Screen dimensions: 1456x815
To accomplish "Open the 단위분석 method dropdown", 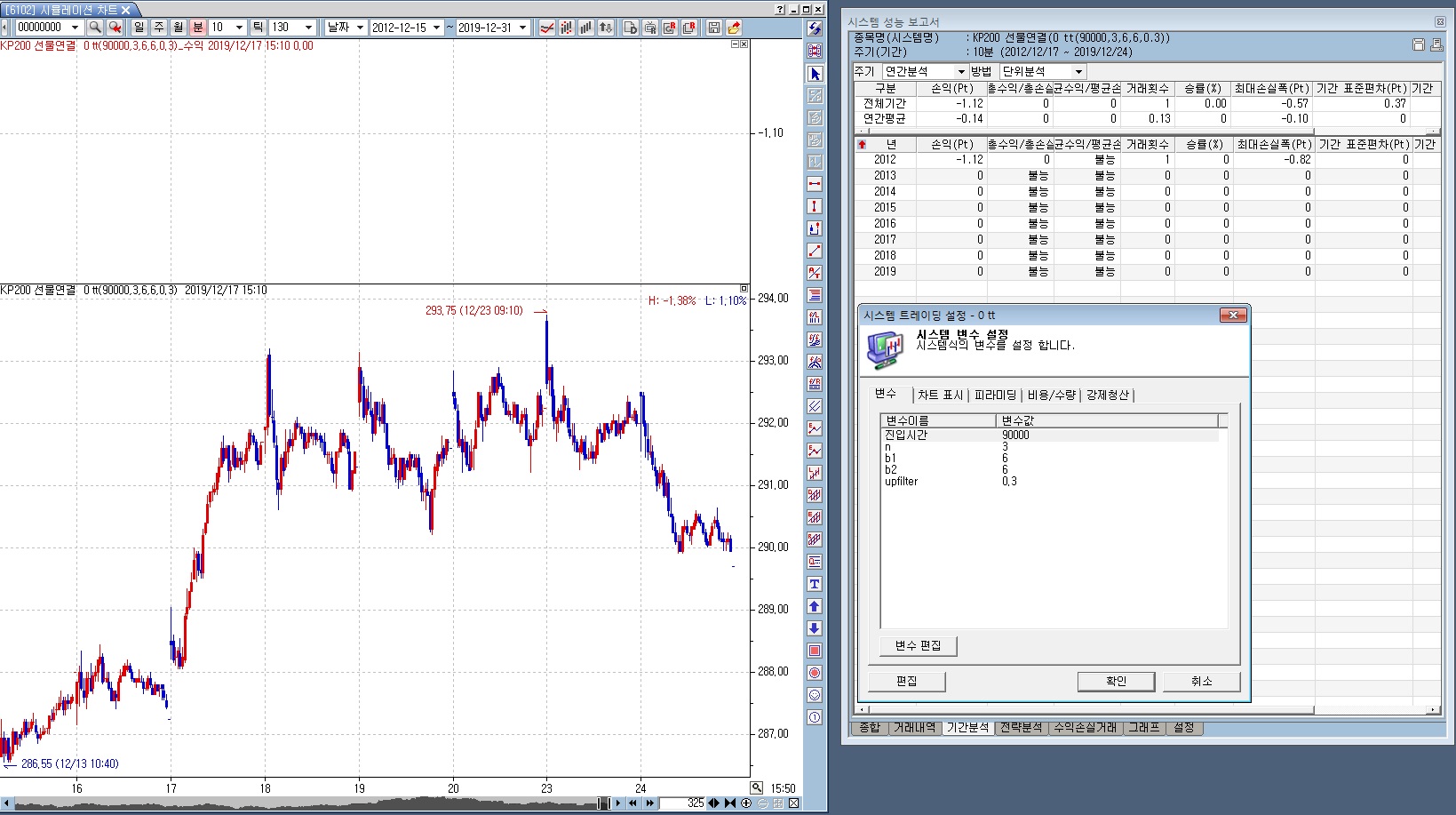I will (1042, 71).
